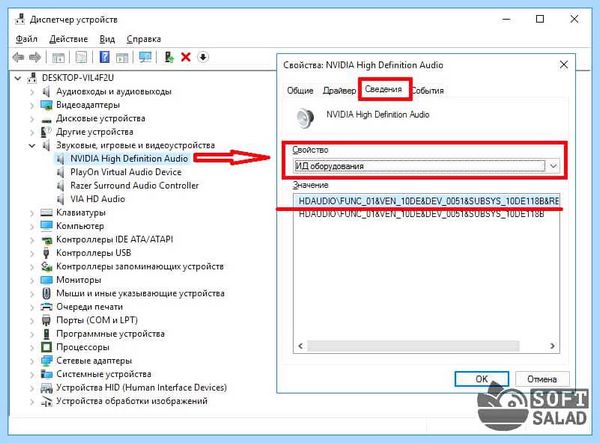600x443 pixels.
Task: Expand Устройства HID category
Action: 32,388
